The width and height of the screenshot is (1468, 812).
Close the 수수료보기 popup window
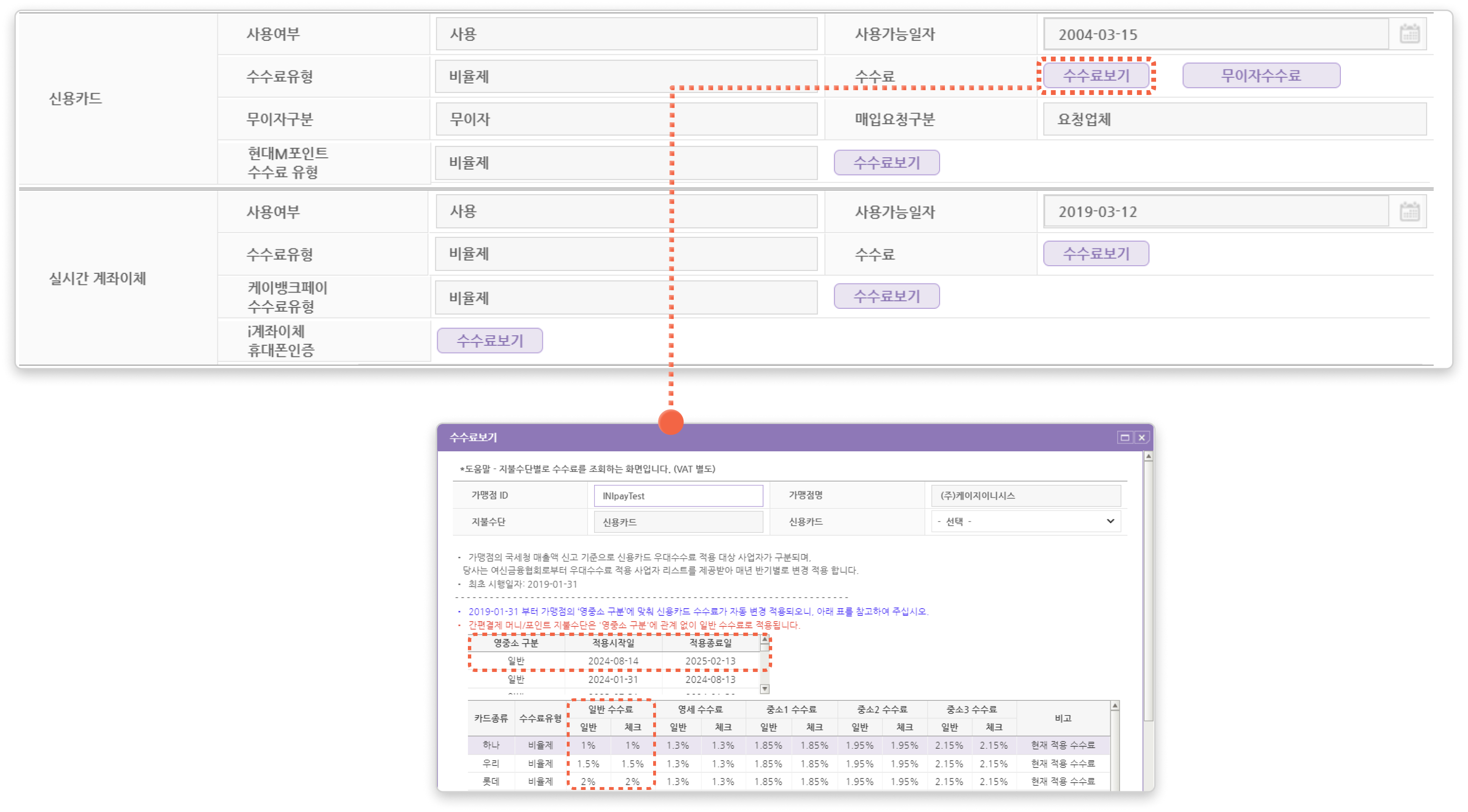(1142, 437)
